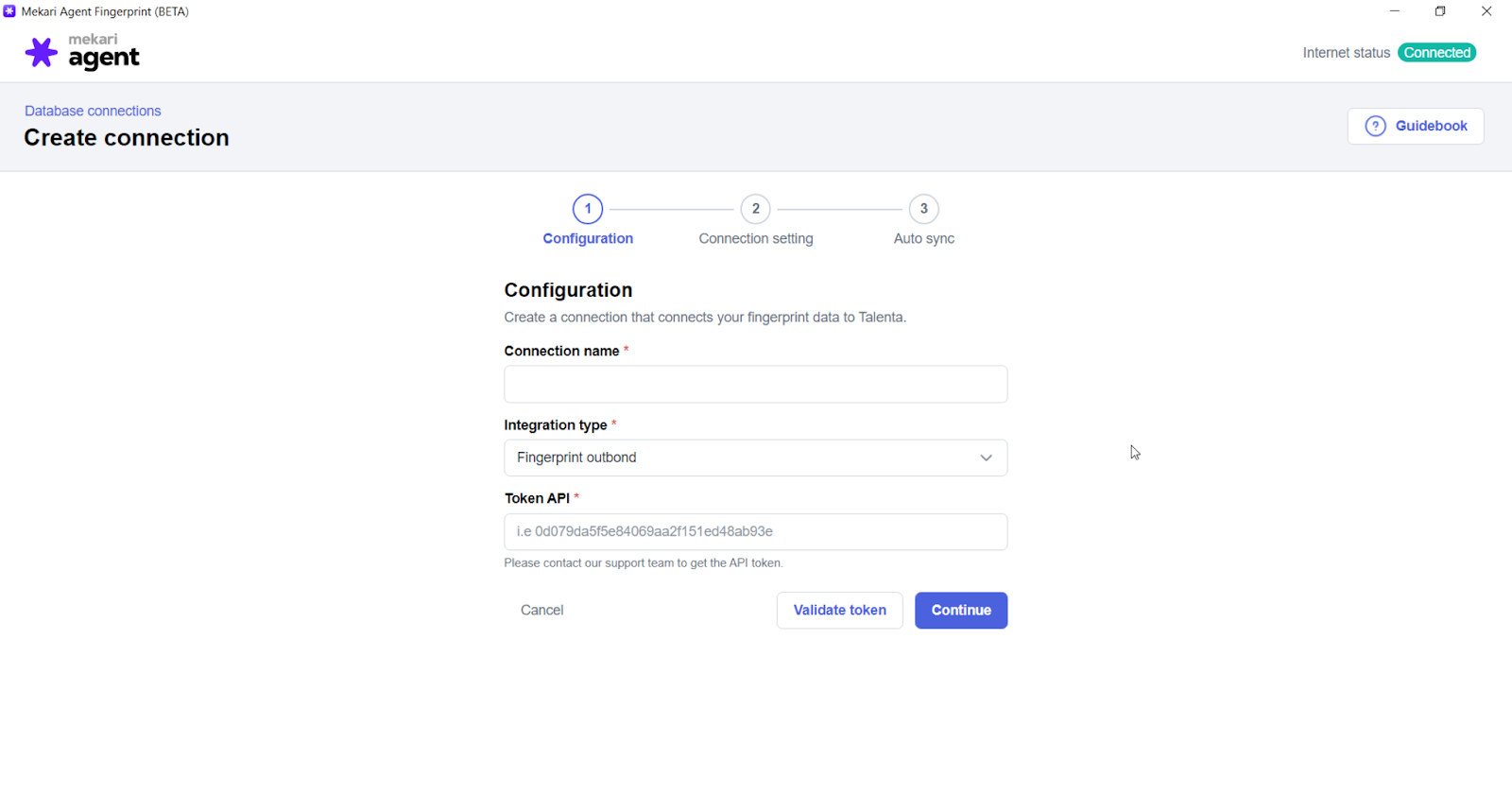1512x795 pixels.
Task: Click the green Connected status badge
Action: point(1436,53)
